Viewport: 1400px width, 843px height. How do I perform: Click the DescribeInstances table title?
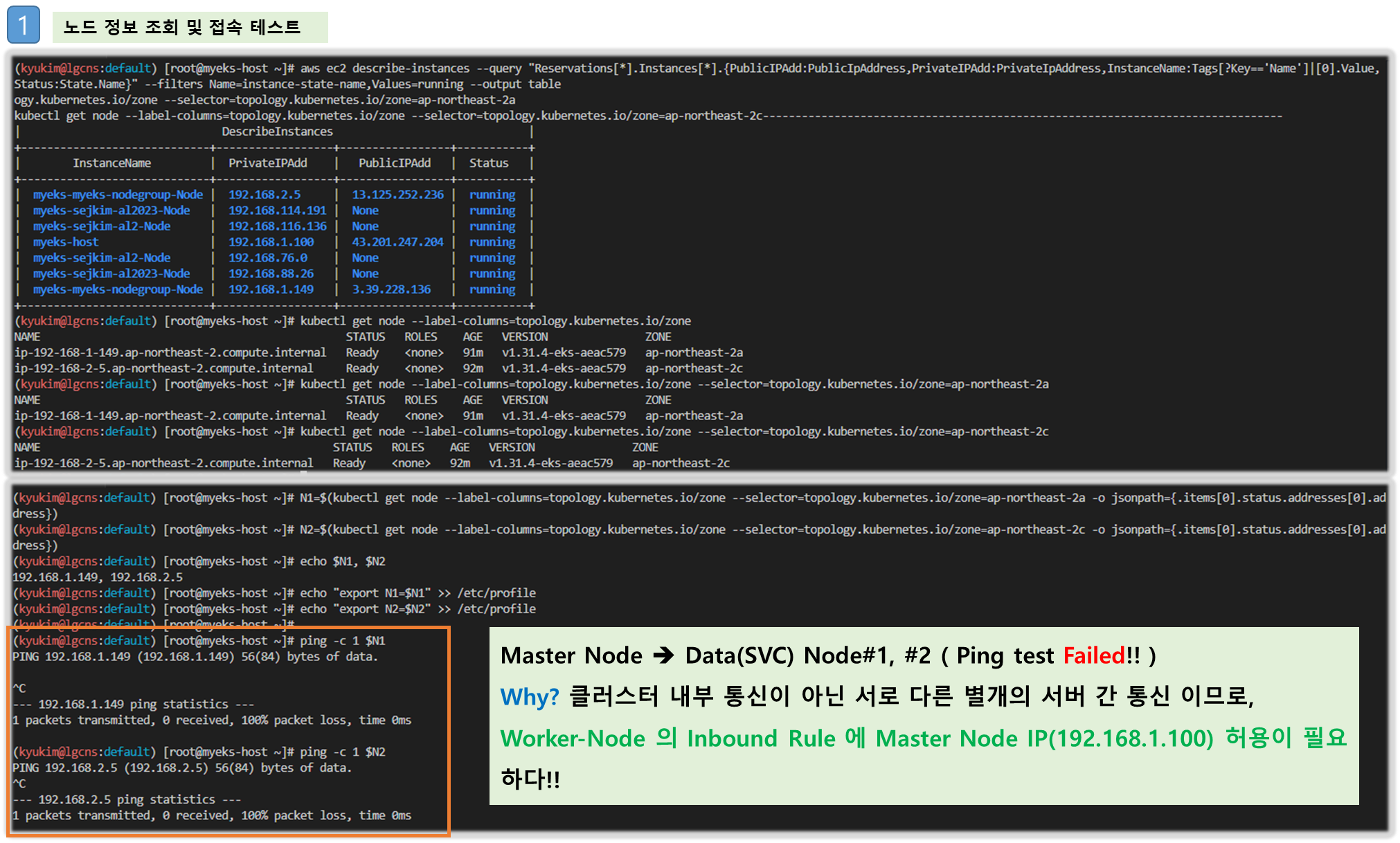point(277,132)
